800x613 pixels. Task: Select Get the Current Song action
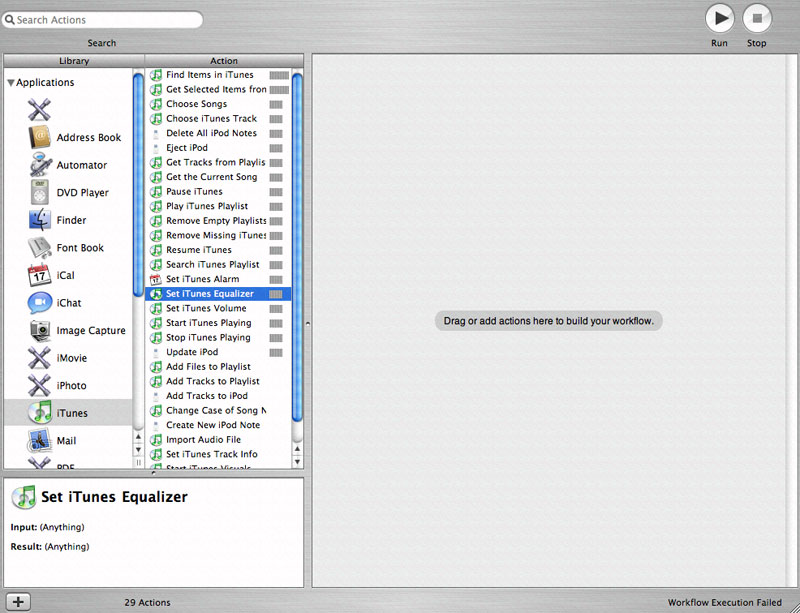coord(218,177)
